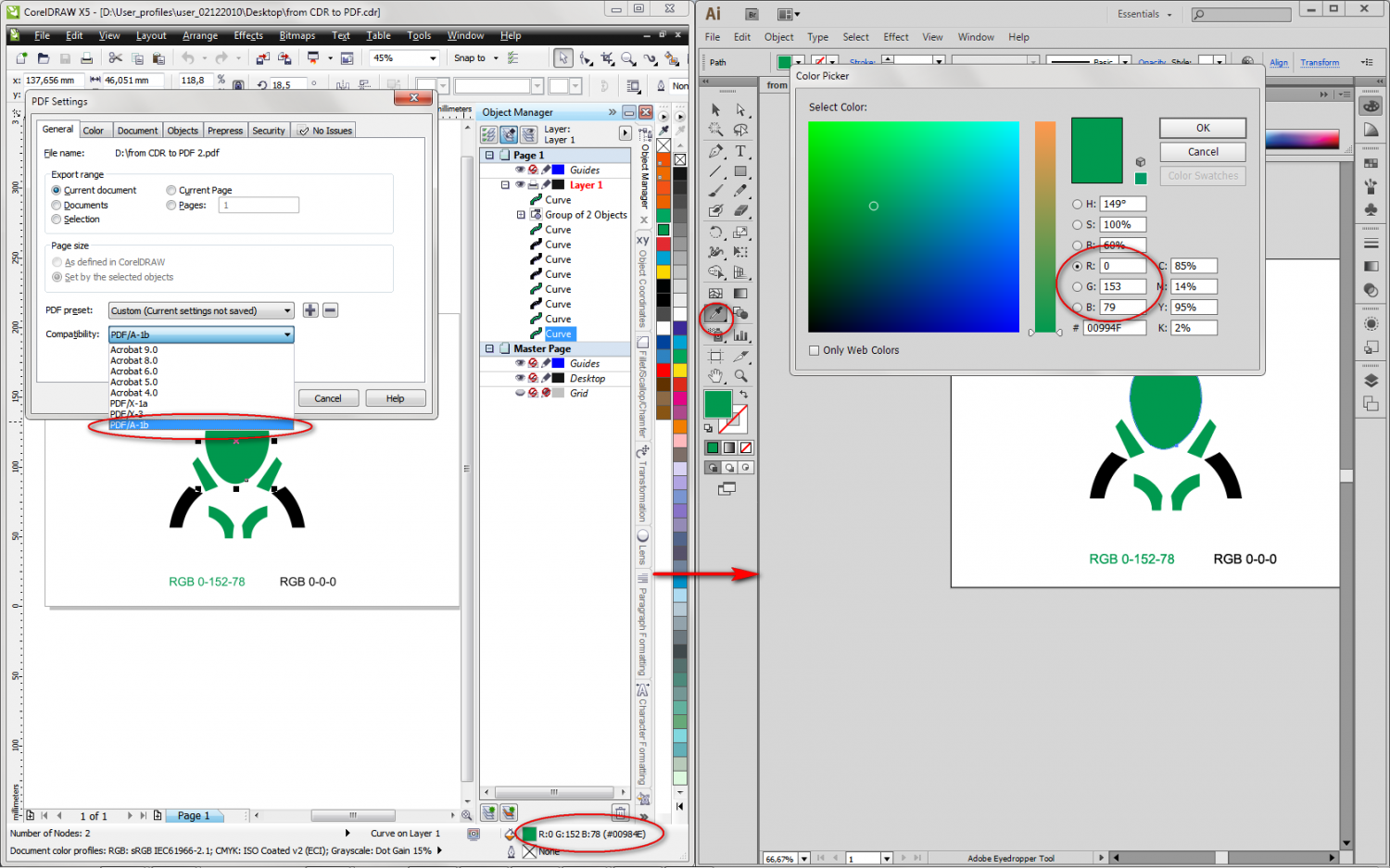Image resolution: width=1390 pixels, height=868 pixels.
Task: Select the G green radio in Color Picker
Action: pyautogui.click(x=1077, y=286)
